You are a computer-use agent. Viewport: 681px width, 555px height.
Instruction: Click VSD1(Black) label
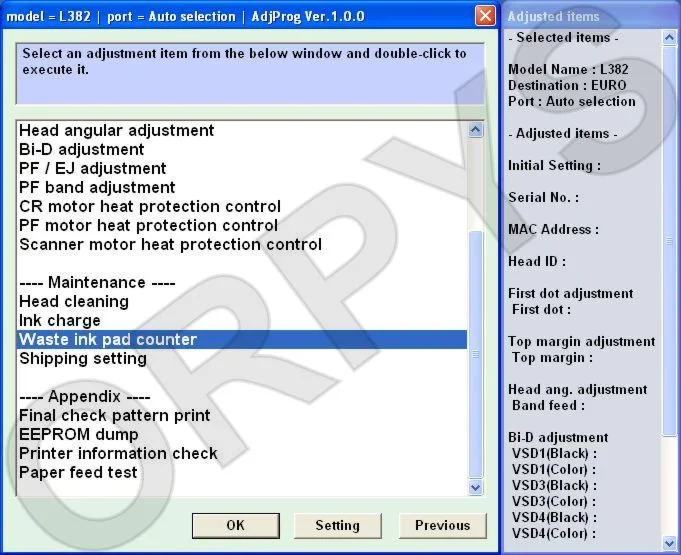point(554,454)
